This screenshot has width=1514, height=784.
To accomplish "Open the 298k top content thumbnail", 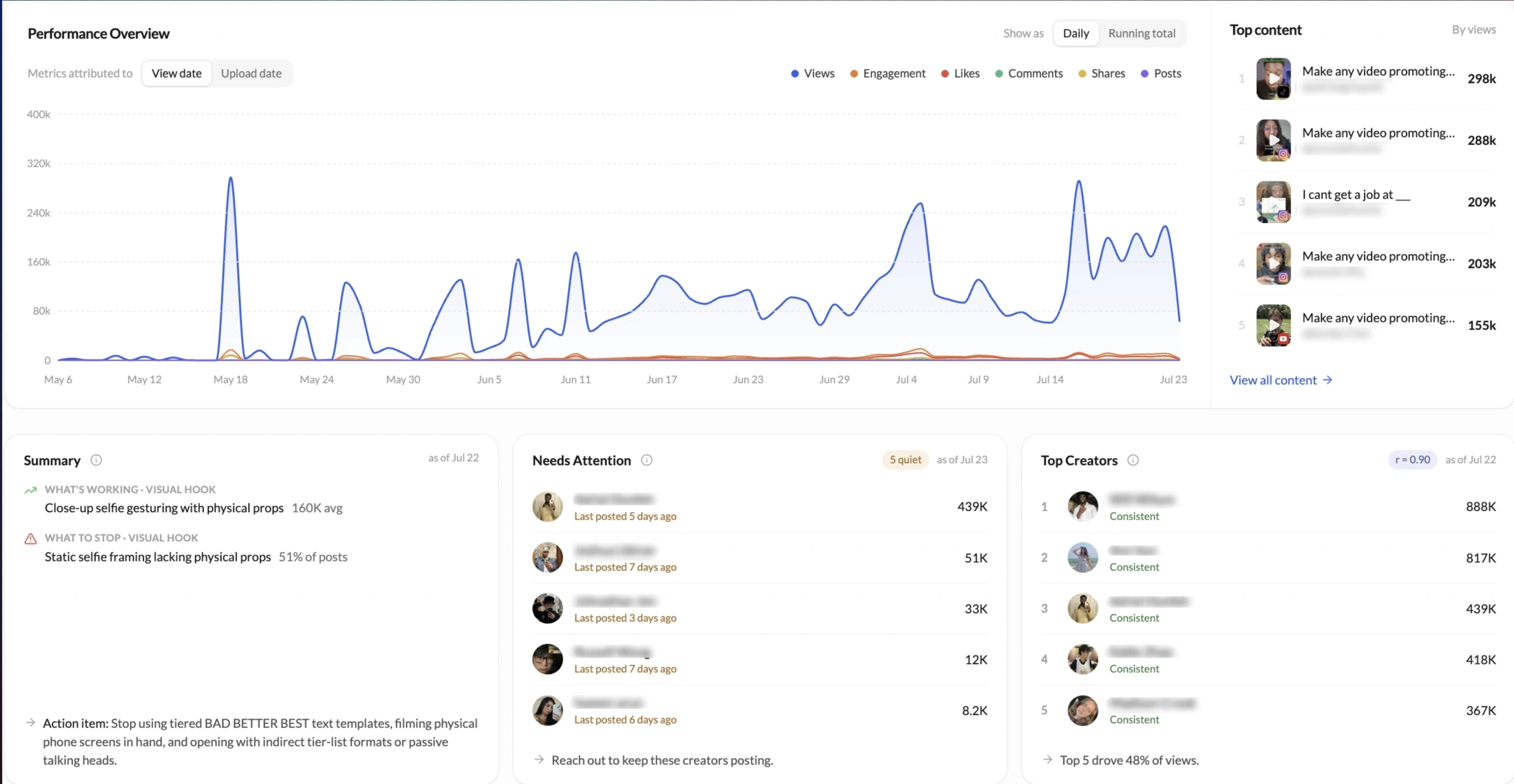I will 1273,79.
